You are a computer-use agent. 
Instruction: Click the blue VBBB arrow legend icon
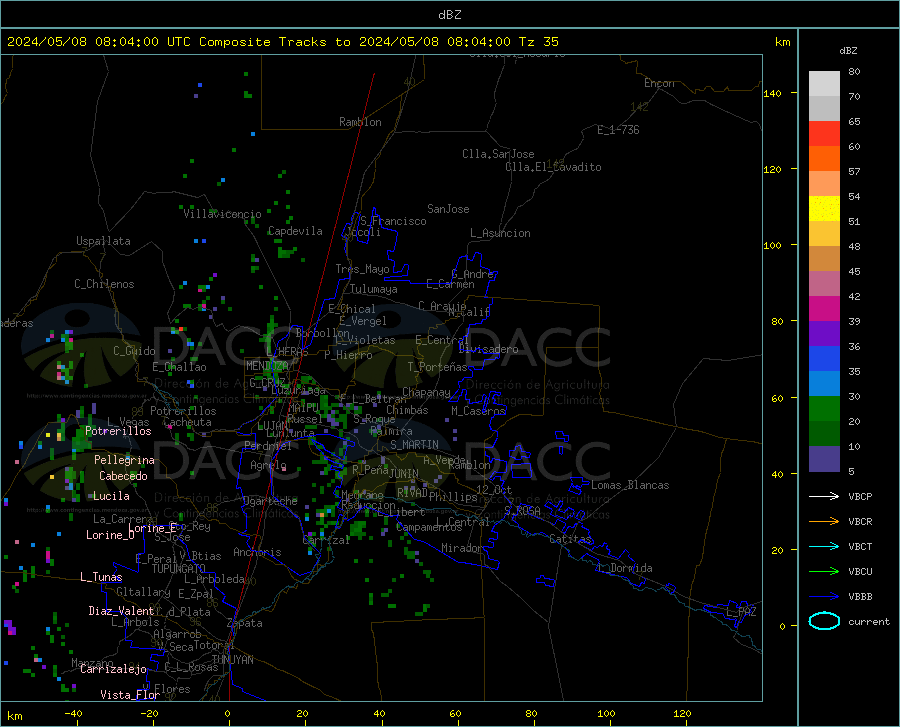click(824, 597)
